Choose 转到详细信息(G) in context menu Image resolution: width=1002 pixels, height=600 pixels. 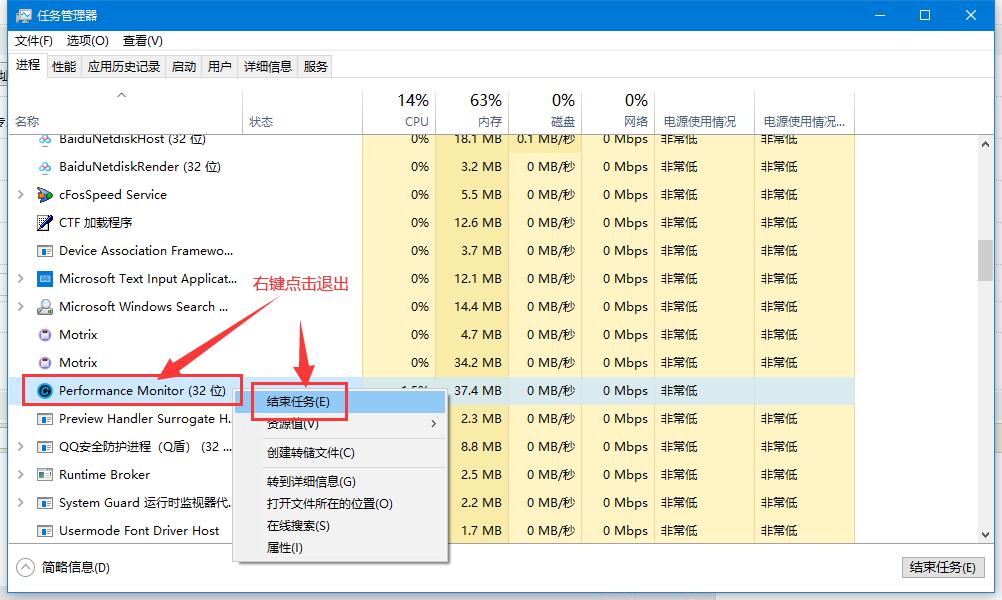pos(341,482)
